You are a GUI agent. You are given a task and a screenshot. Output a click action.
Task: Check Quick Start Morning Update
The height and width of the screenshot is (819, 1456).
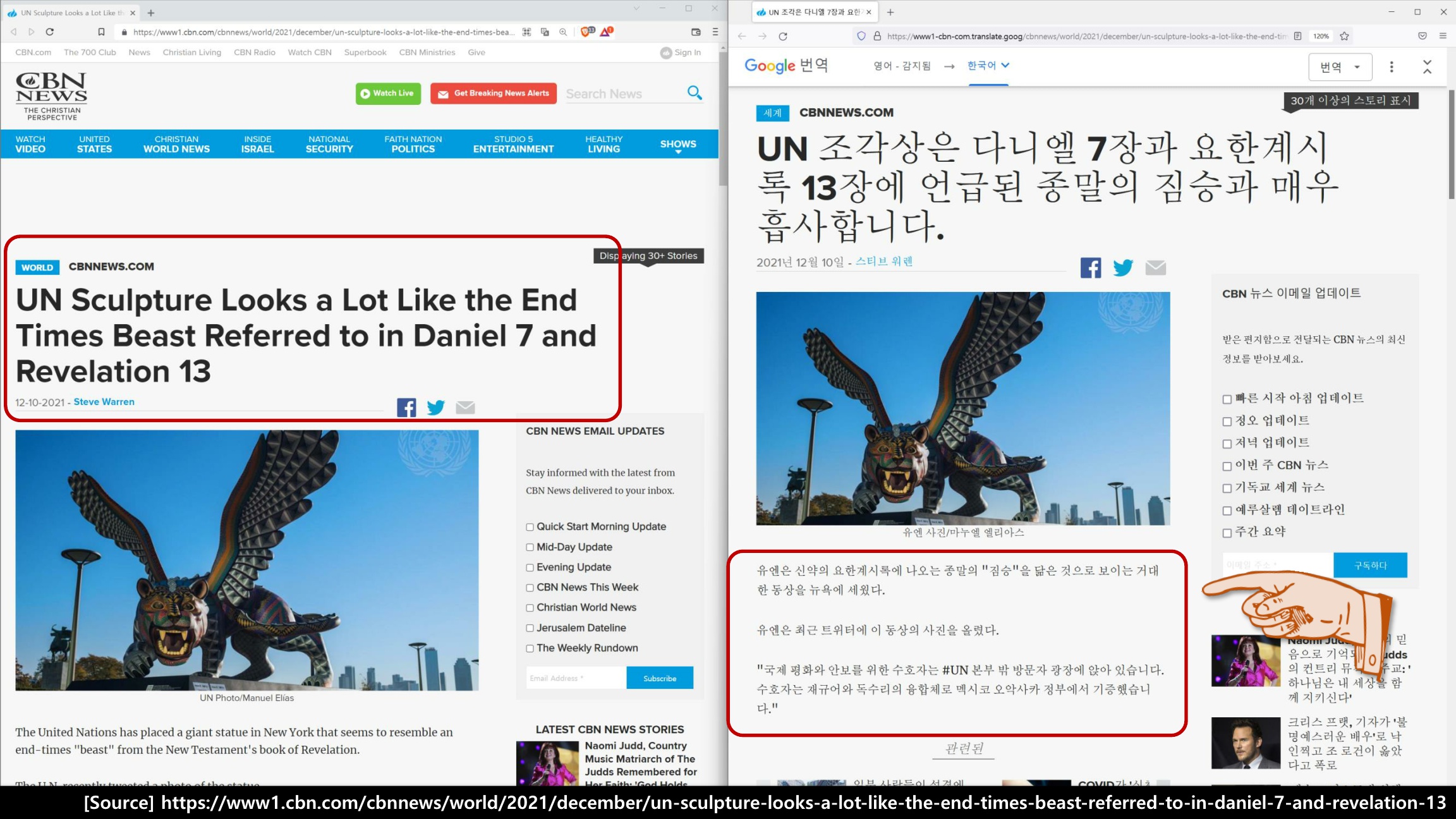(x=530, y=527)
